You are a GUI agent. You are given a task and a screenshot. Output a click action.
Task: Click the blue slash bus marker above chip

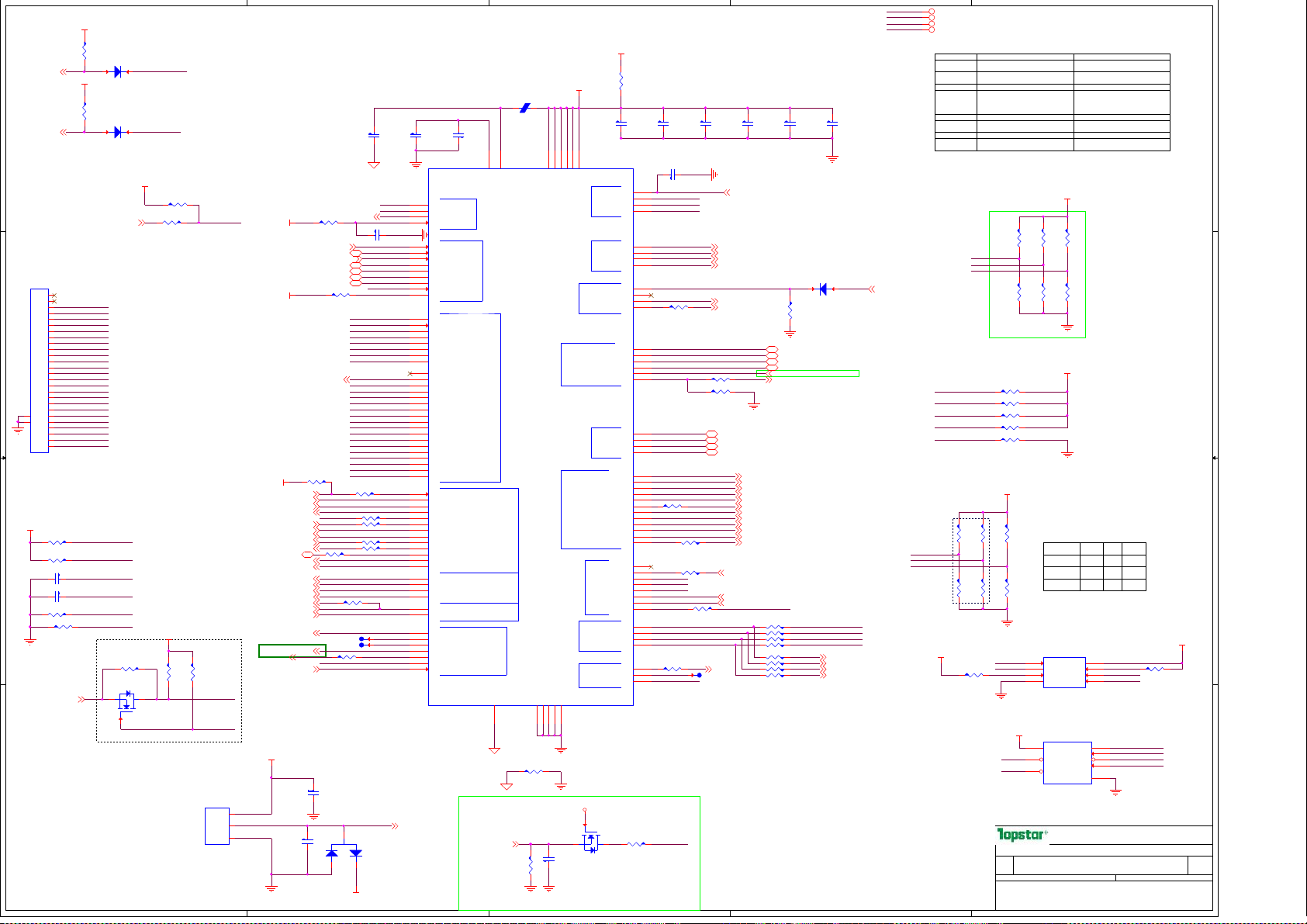pyautogui.click(x=525, y=108)
